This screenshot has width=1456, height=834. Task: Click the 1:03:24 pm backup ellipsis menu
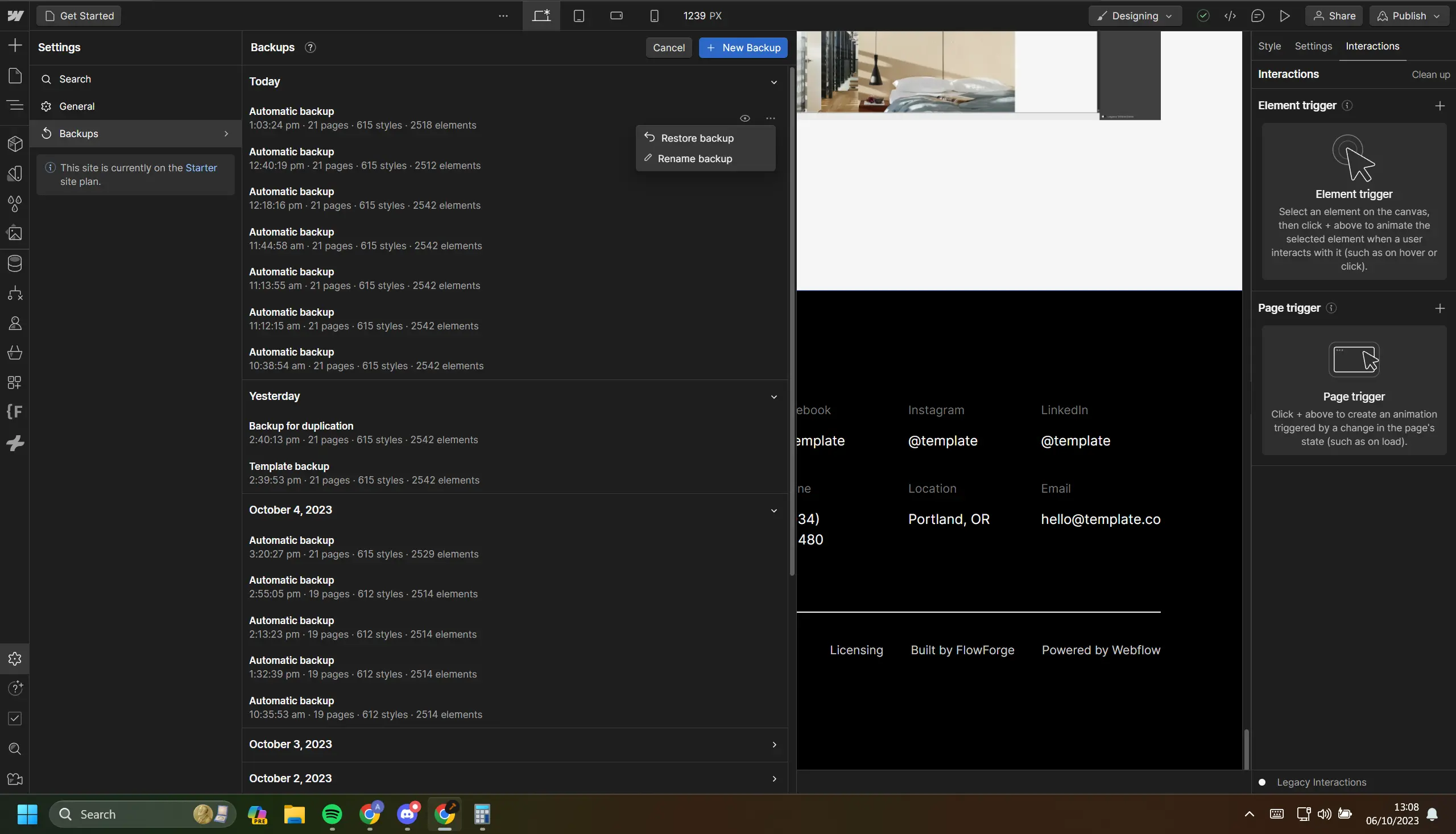tap(771, 118)
